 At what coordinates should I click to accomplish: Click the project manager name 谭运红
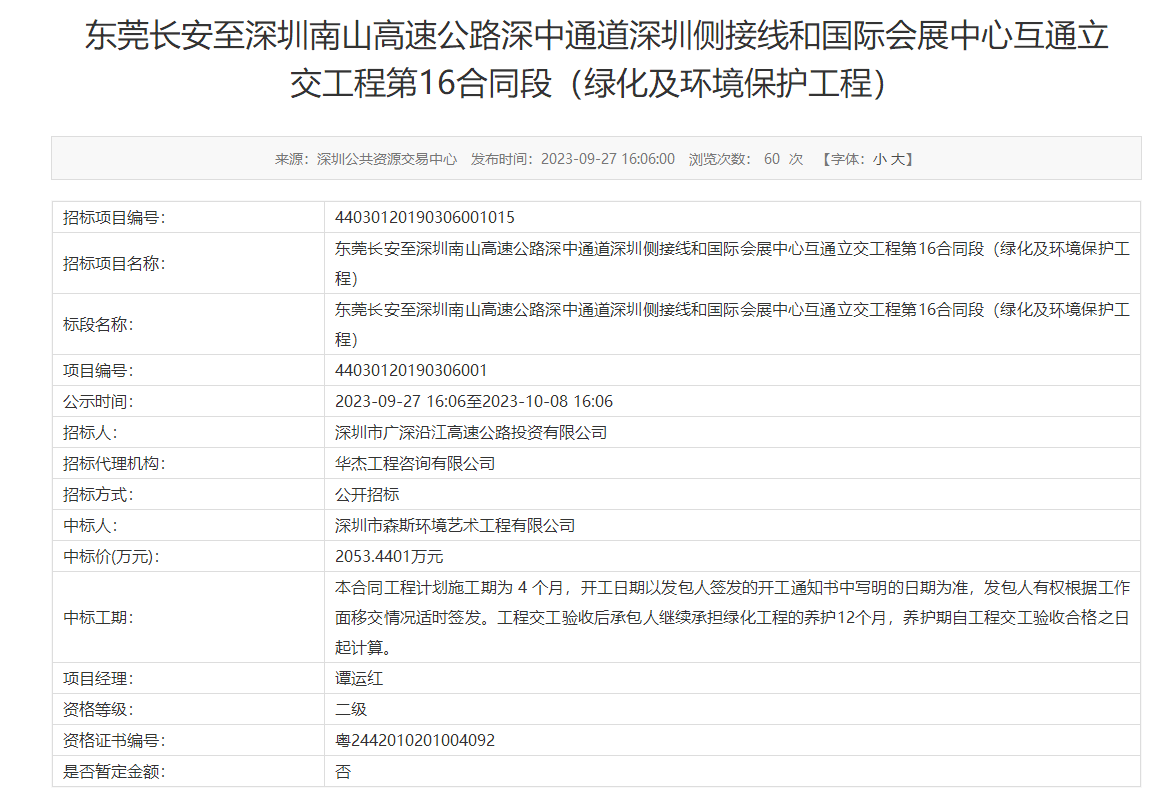[x=359, y=678]
